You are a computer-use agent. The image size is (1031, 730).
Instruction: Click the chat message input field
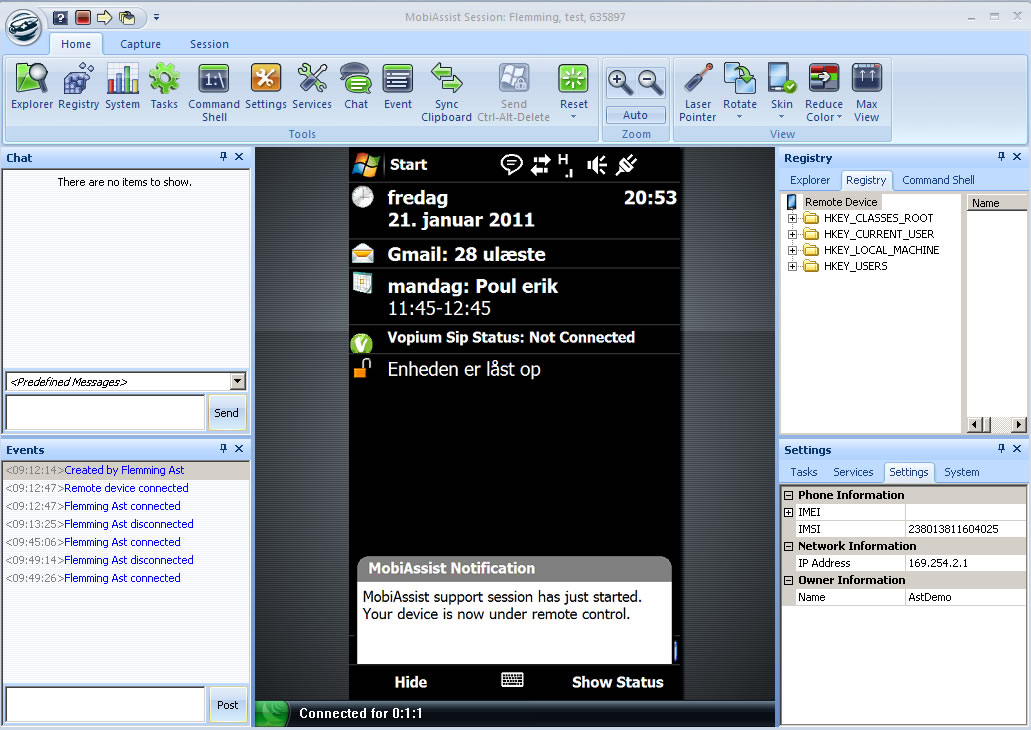pyautogui.click(x=105, y=412)
